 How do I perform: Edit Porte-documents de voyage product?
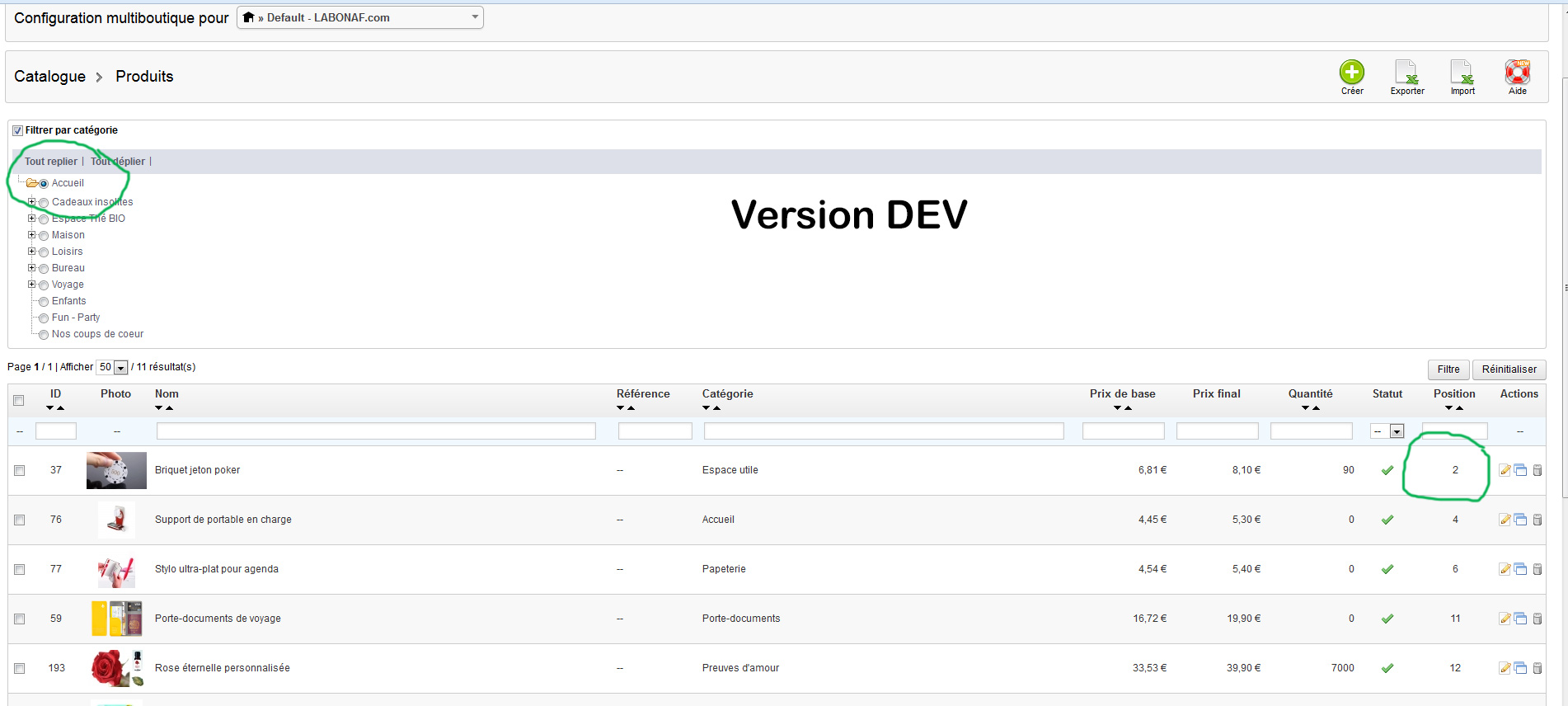(1505, 619)
